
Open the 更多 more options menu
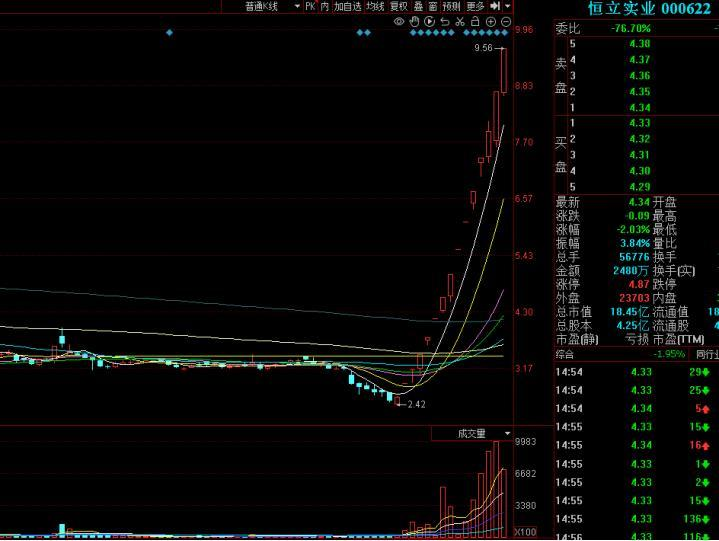(475, 6)
